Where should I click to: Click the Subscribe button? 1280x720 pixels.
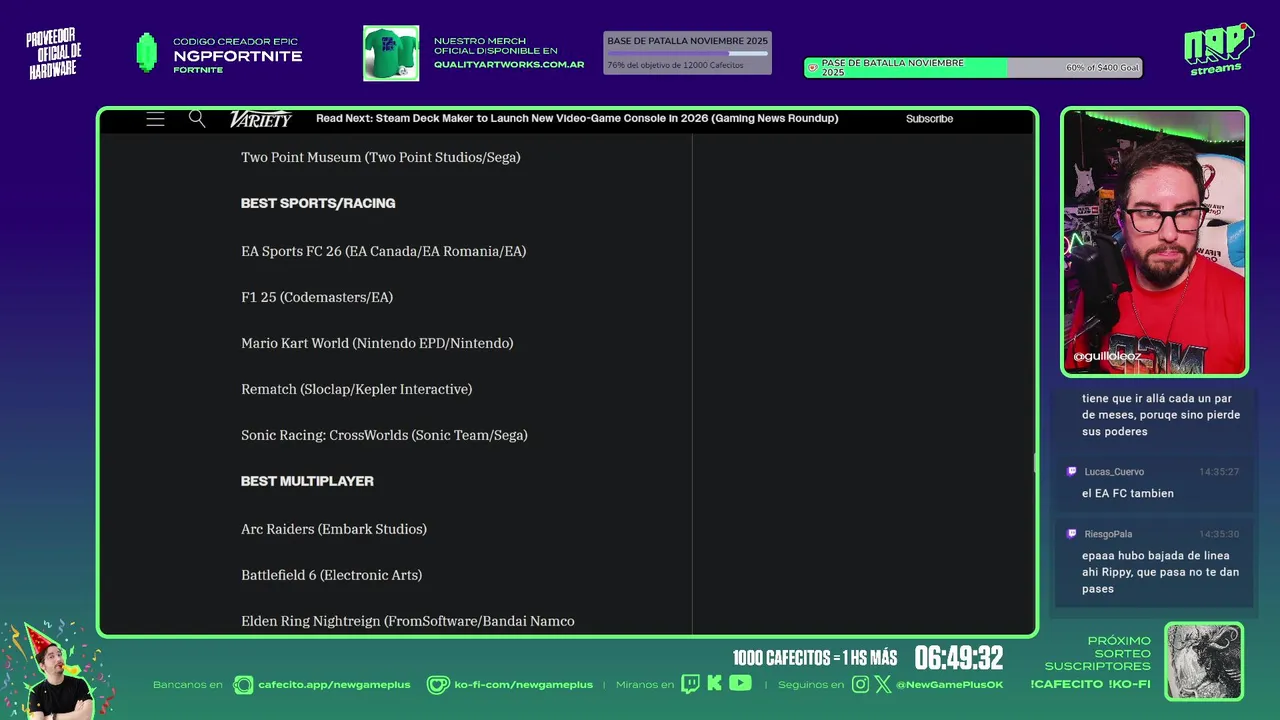pyautogui.click(x=929, y=118)
